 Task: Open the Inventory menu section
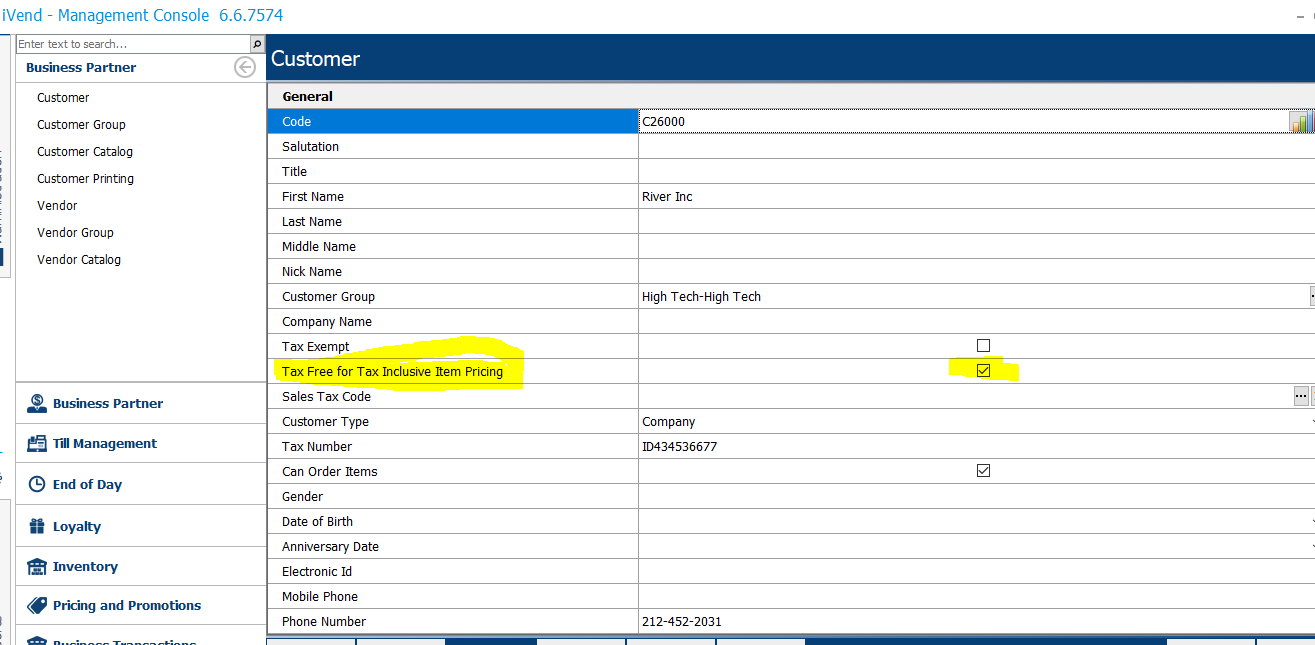tap(140, 566)
